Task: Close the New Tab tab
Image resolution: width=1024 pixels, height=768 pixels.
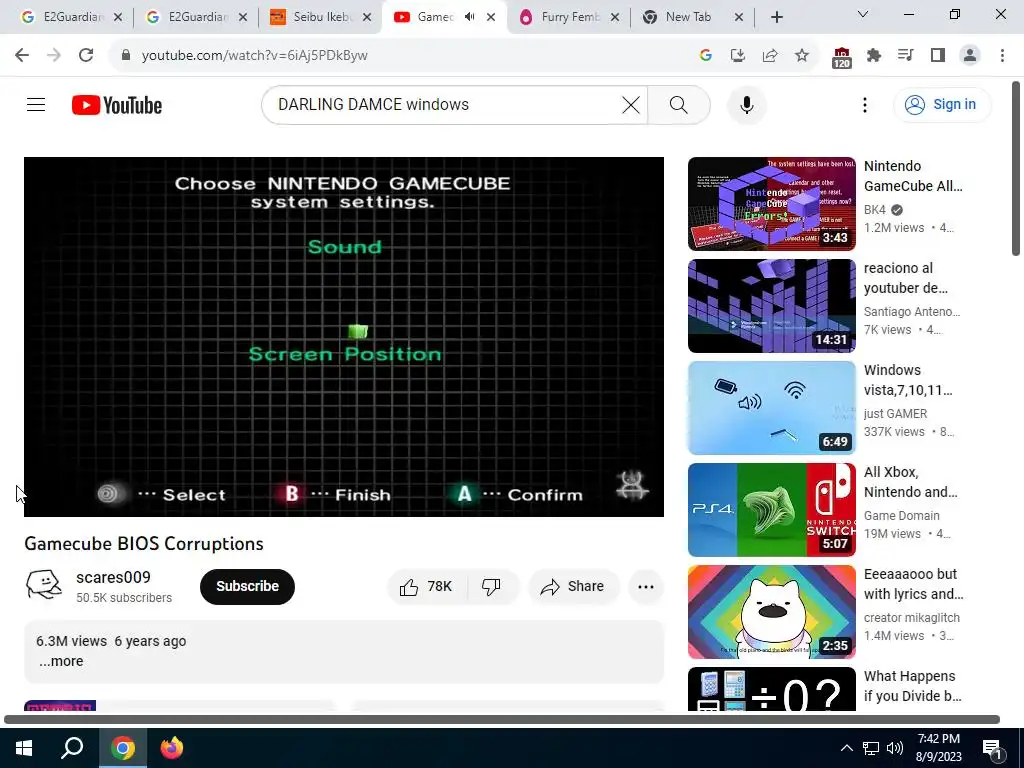Action: 739,18
